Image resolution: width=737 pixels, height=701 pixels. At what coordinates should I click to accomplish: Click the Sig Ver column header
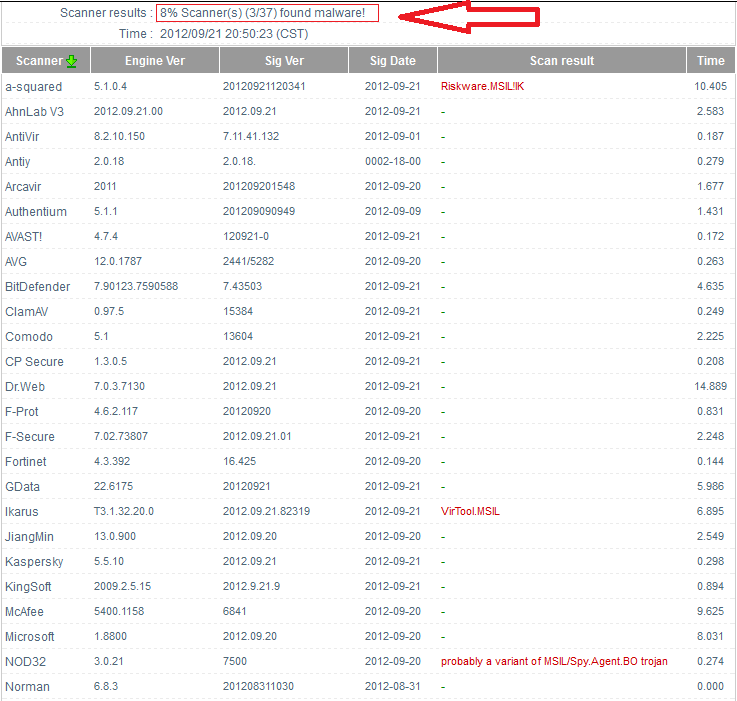[x=282, y=61]
